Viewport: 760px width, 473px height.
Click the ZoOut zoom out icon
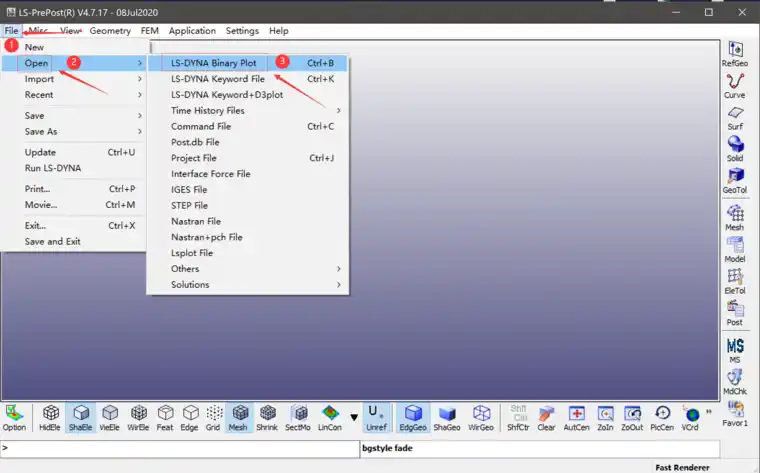point(632,418)
